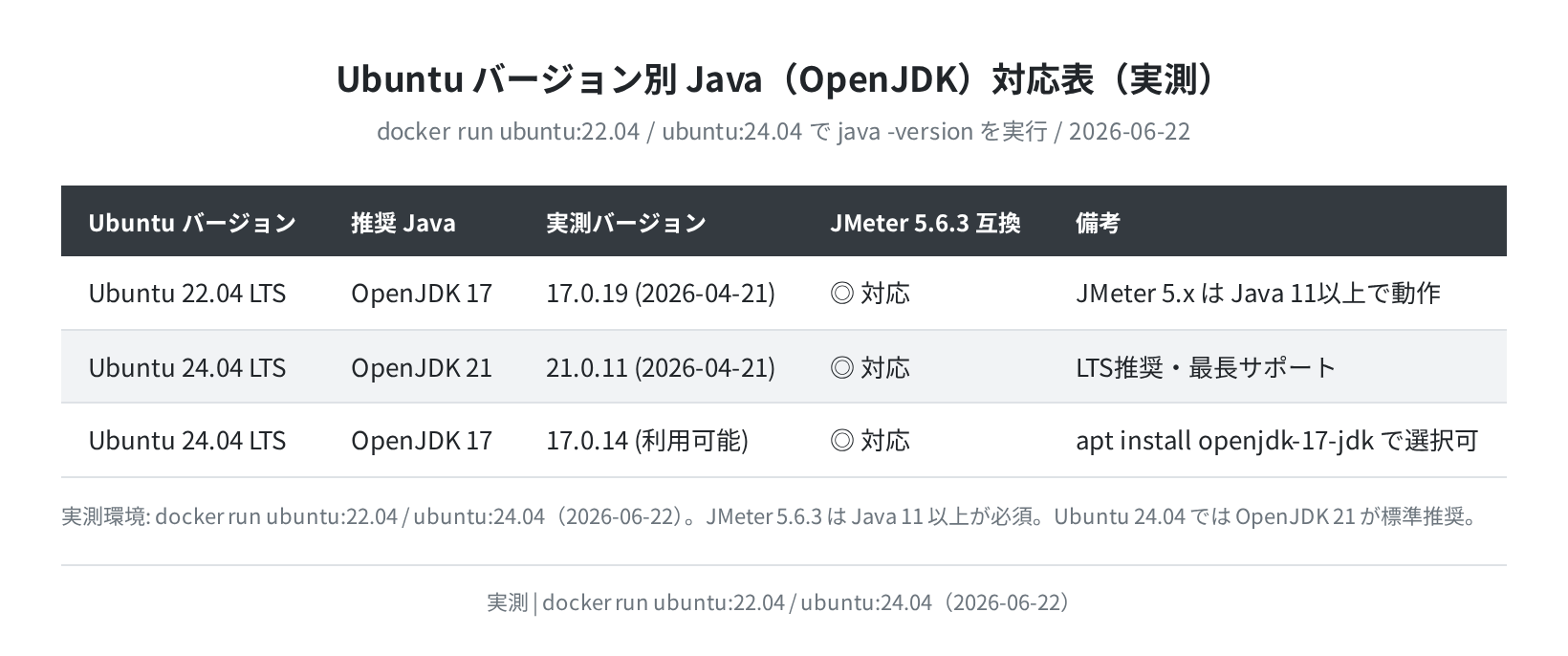Click the 推奨 Java column header
The height and width of the screenshot is (656, 1568).
[403, 223]
